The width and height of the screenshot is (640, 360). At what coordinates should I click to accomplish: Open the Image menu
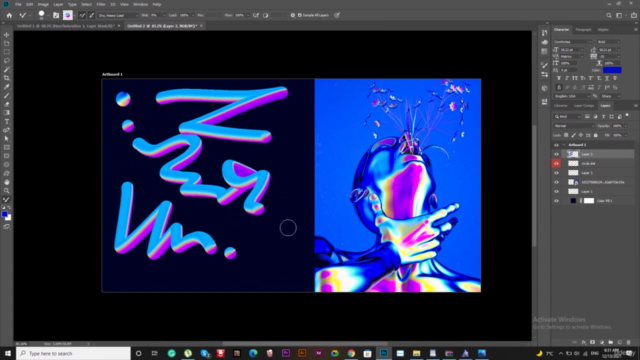pos(43,4)
